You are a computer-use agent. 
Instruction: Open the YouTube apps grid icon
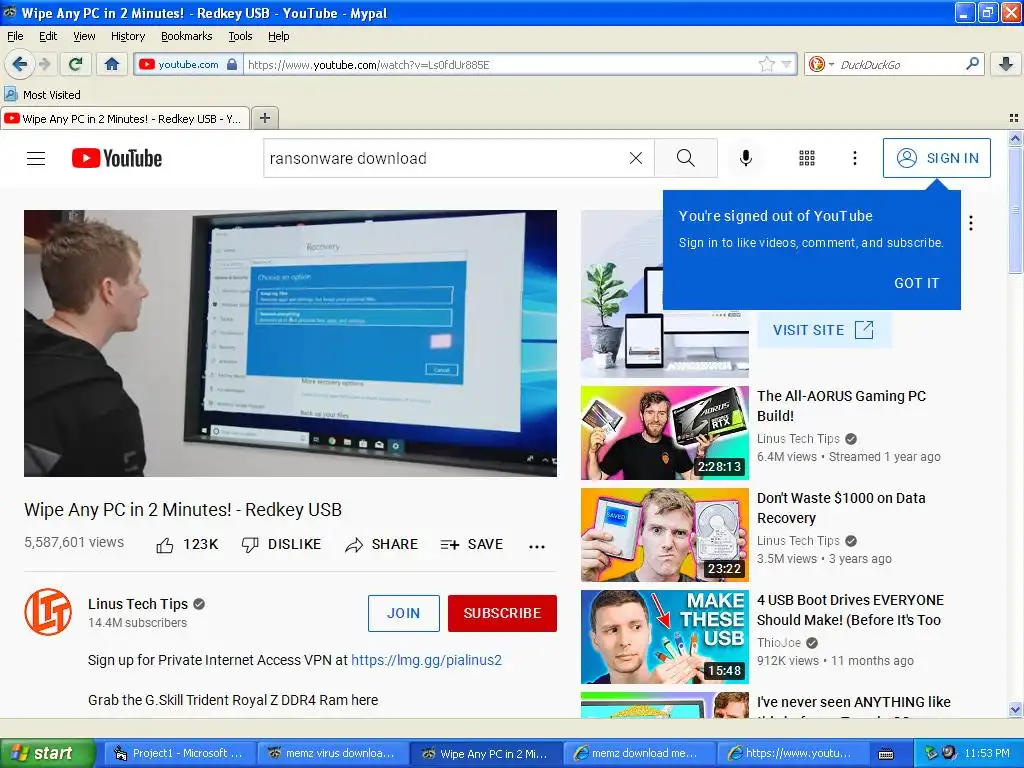(x=807, y=158)
